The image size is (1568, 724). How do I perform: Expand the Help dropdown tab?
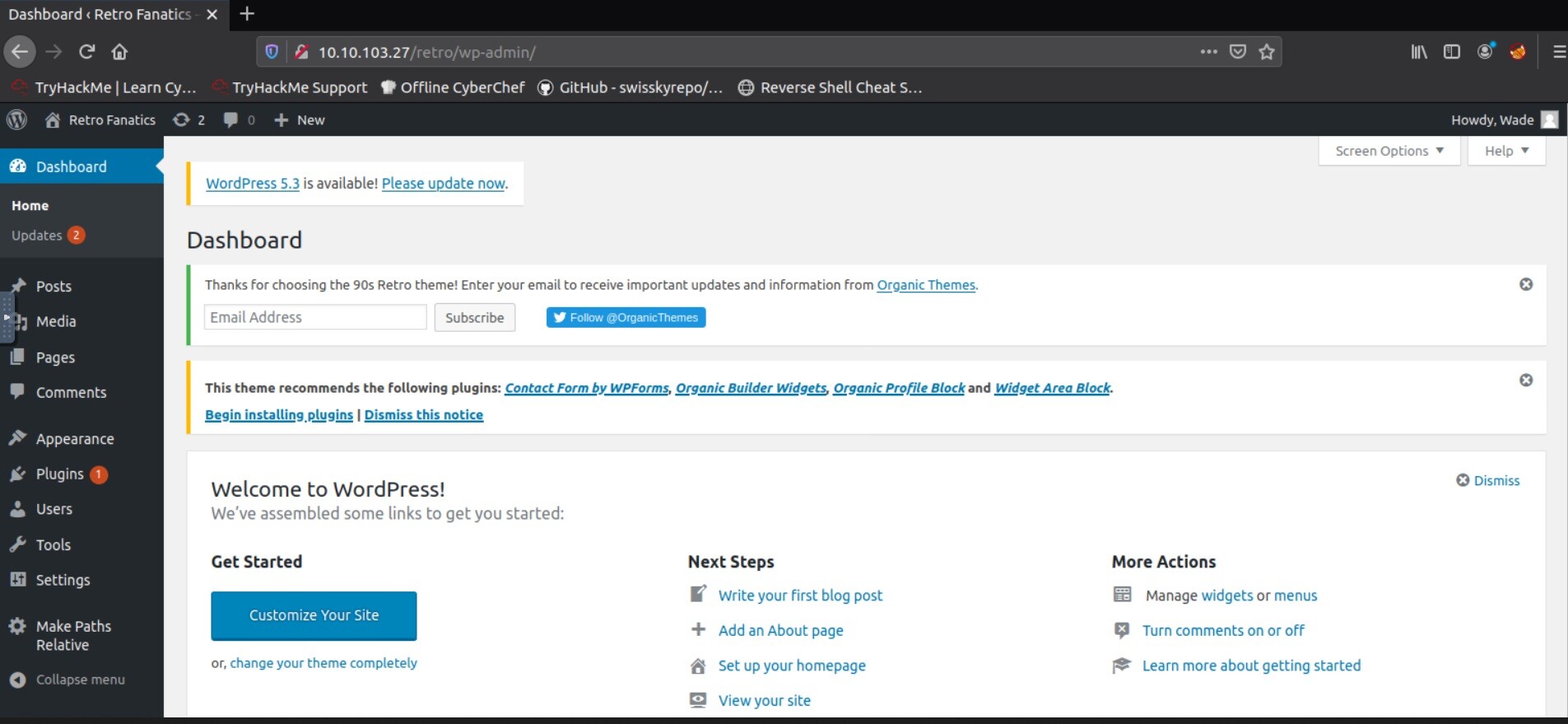(1505, 151)
